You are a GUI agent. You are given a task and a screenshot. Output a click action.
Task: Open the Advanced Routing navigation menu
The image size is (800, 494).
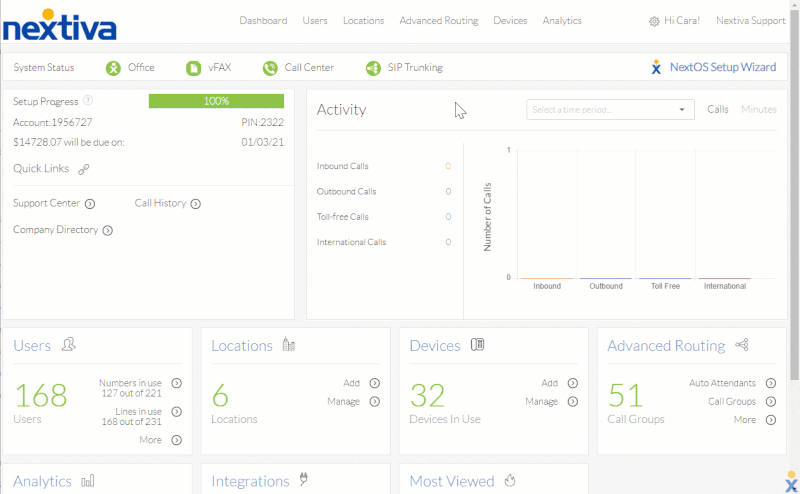click(439, 21)
